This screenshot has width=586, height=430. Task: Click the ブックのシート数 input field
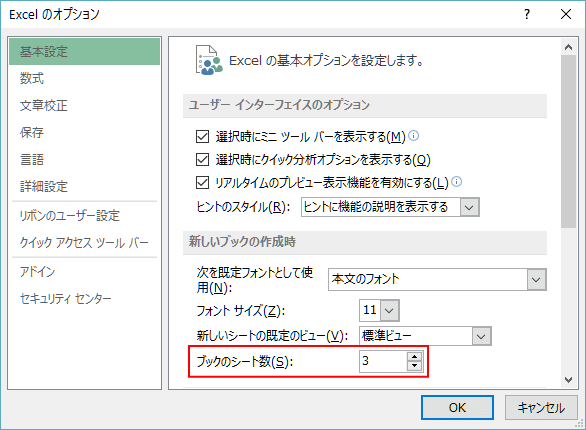[x=383, y=361]
